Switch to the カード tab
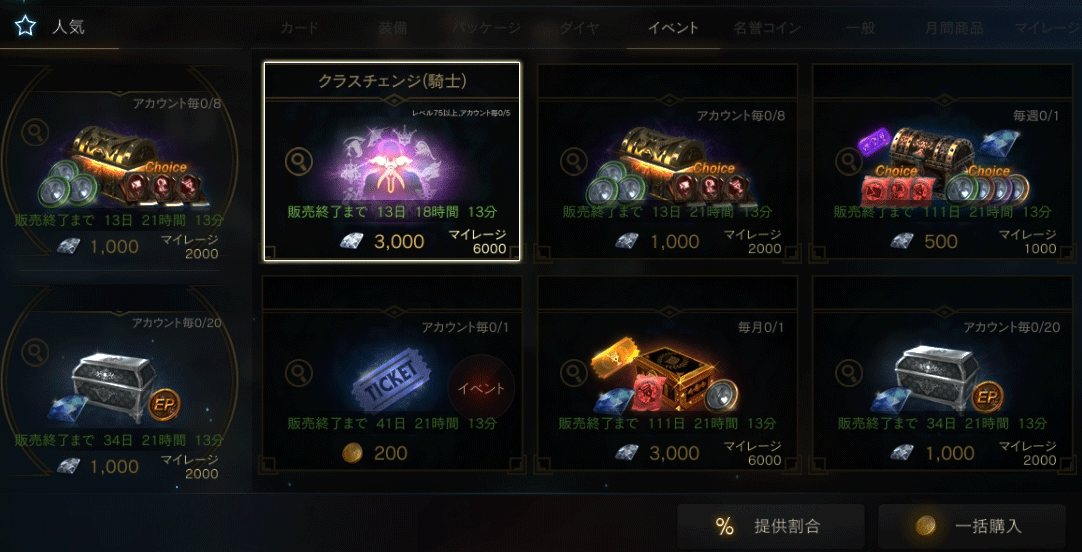Viewport: 1082px width, 552px height. coord(300,28)
